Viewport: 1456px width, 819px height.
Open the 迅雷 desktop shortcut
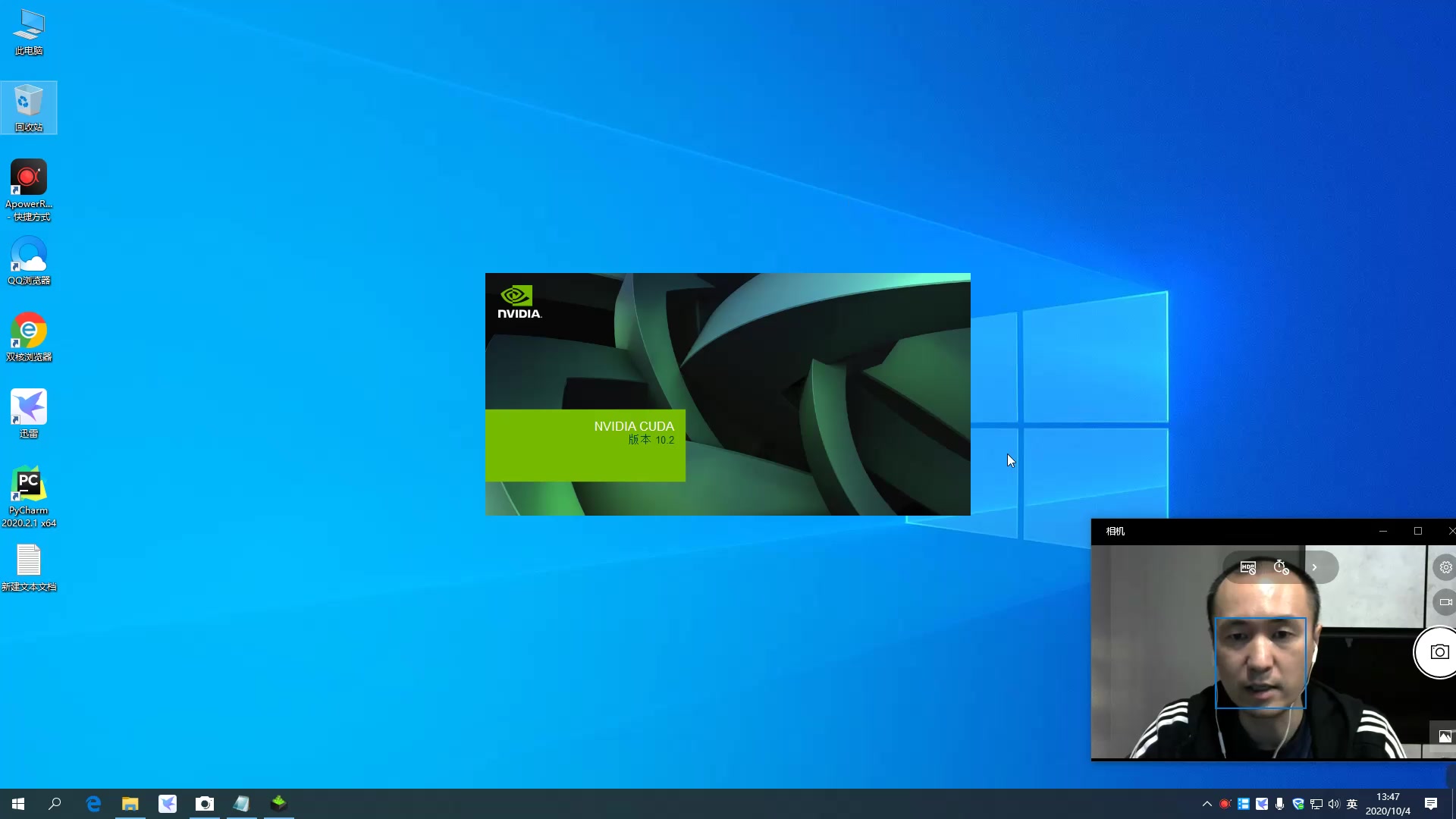click(29, 413)
